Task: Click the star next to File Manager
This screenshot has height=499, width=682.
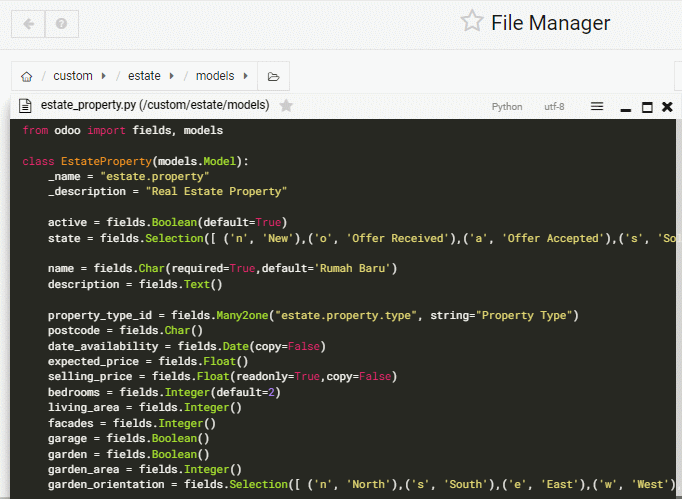Action: tap(472, 21)
